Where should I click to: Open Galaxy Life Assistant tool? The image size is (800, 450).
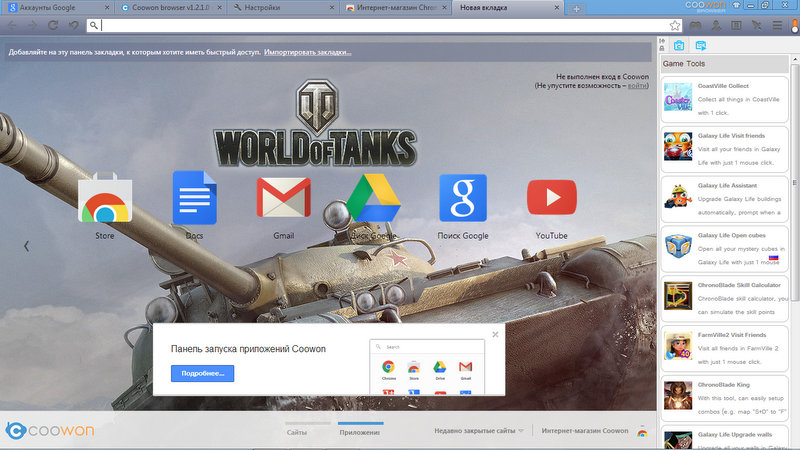pyautogui.click(x=724, y=199)
